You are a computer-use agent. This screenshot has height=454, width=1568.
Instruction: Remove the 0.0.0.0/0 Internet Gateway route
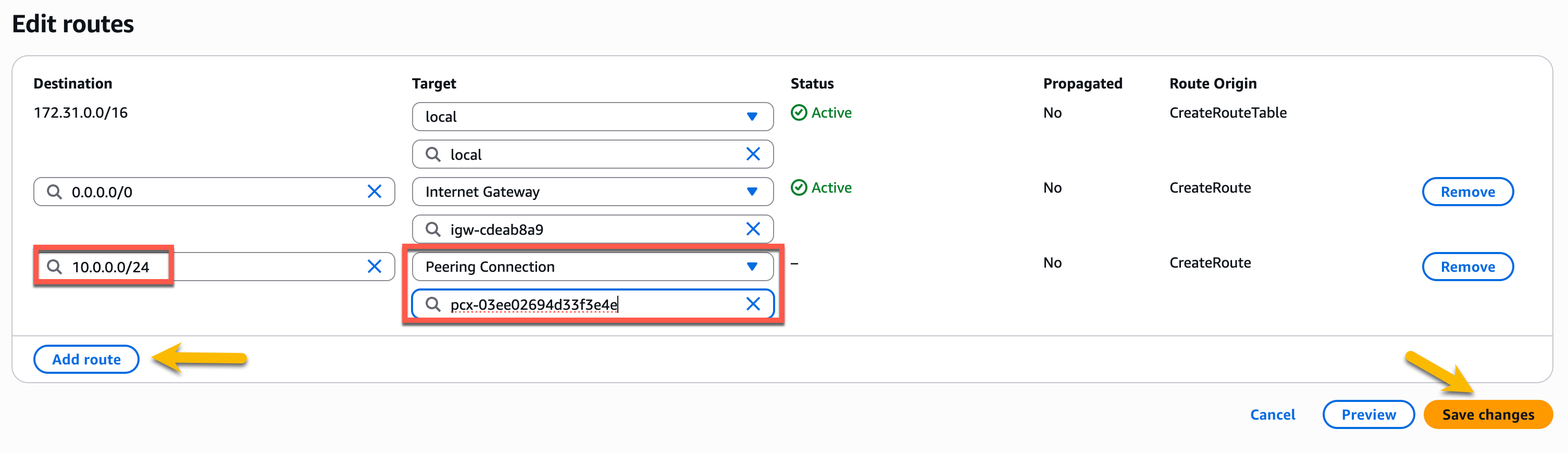[1467, 192]
